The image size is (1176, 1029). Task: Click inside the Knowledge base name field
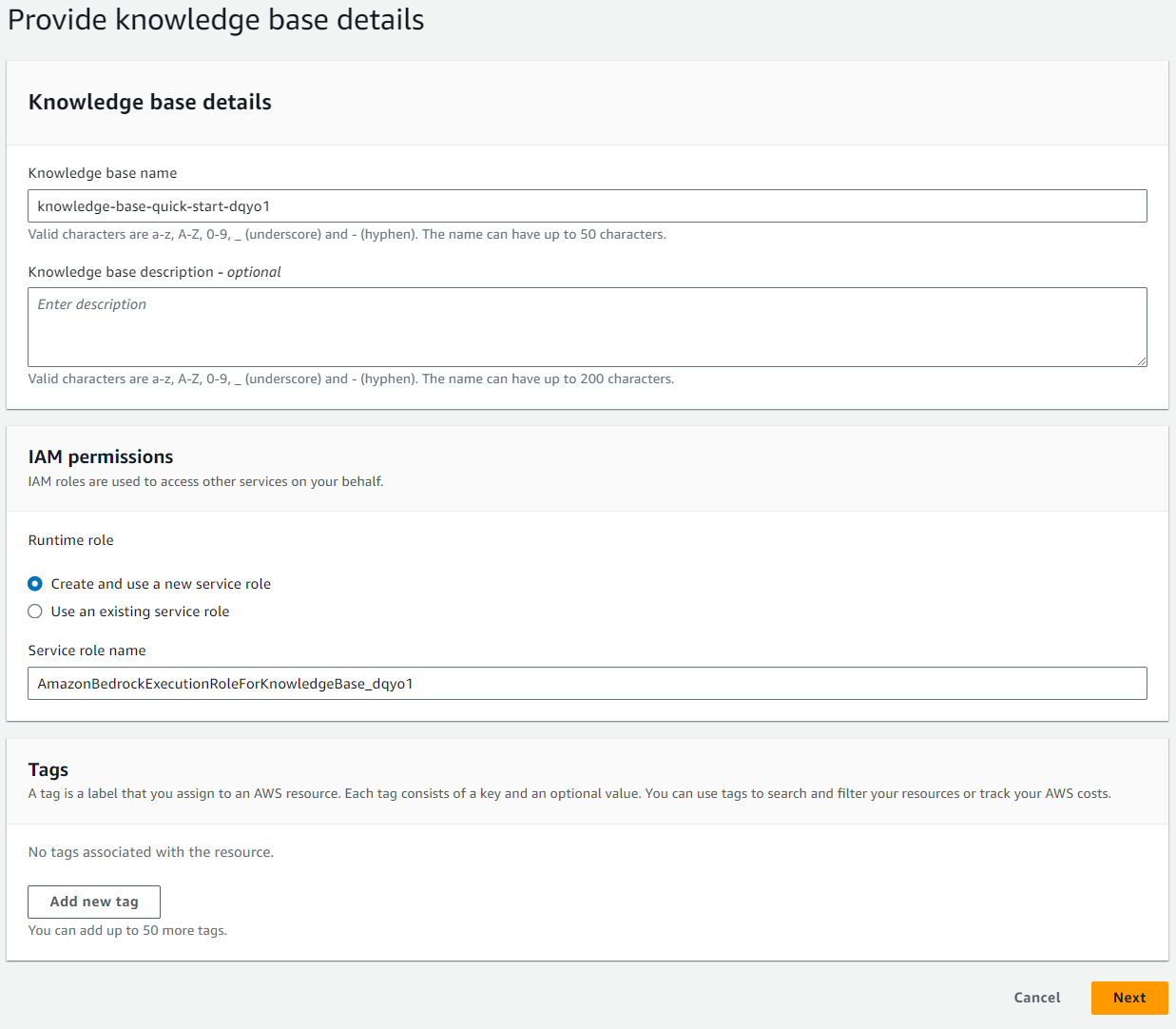click(x=588, y=205)
